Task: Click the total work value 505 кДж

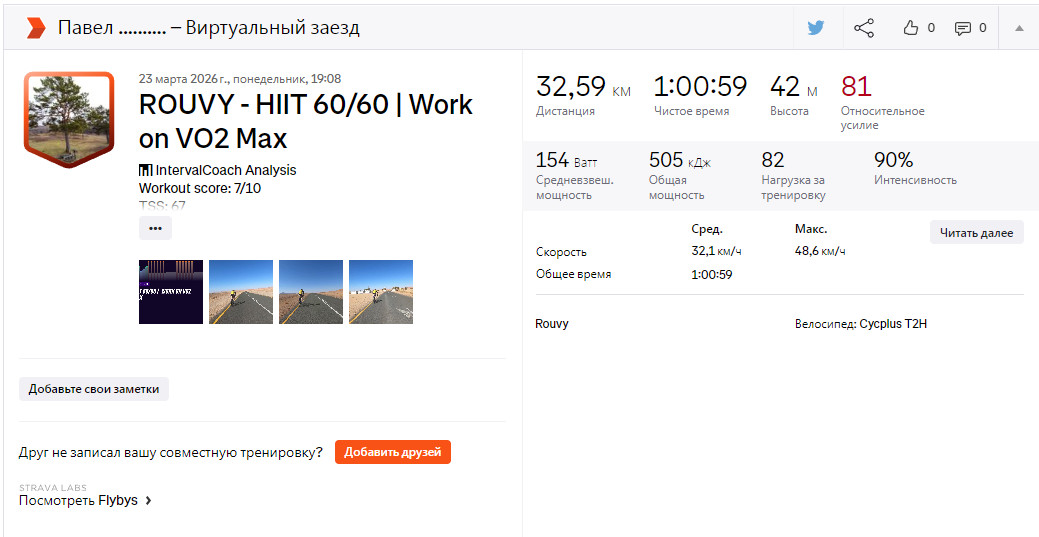Action: point(680,160)
